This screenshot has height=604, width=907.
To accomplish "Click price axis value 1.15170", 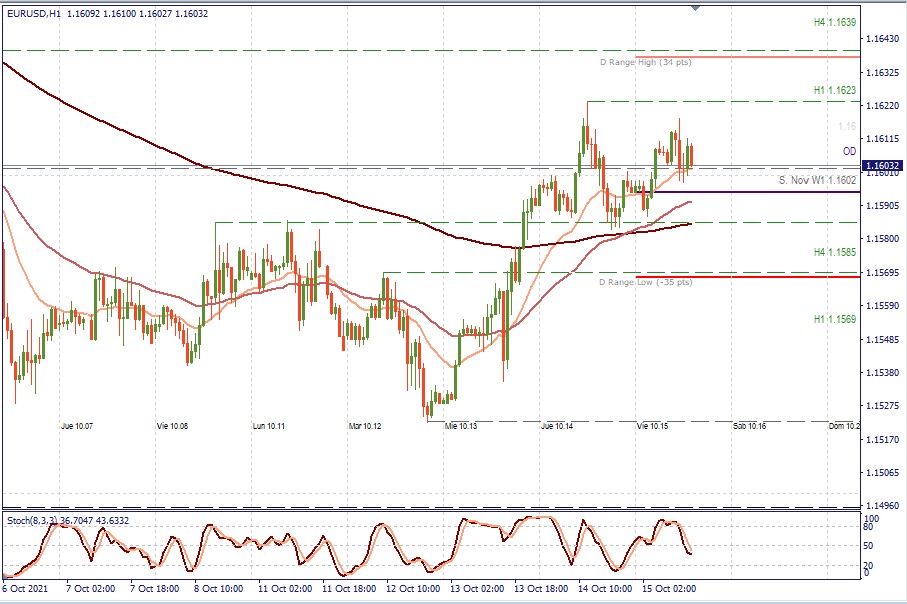I will [883, 439].
